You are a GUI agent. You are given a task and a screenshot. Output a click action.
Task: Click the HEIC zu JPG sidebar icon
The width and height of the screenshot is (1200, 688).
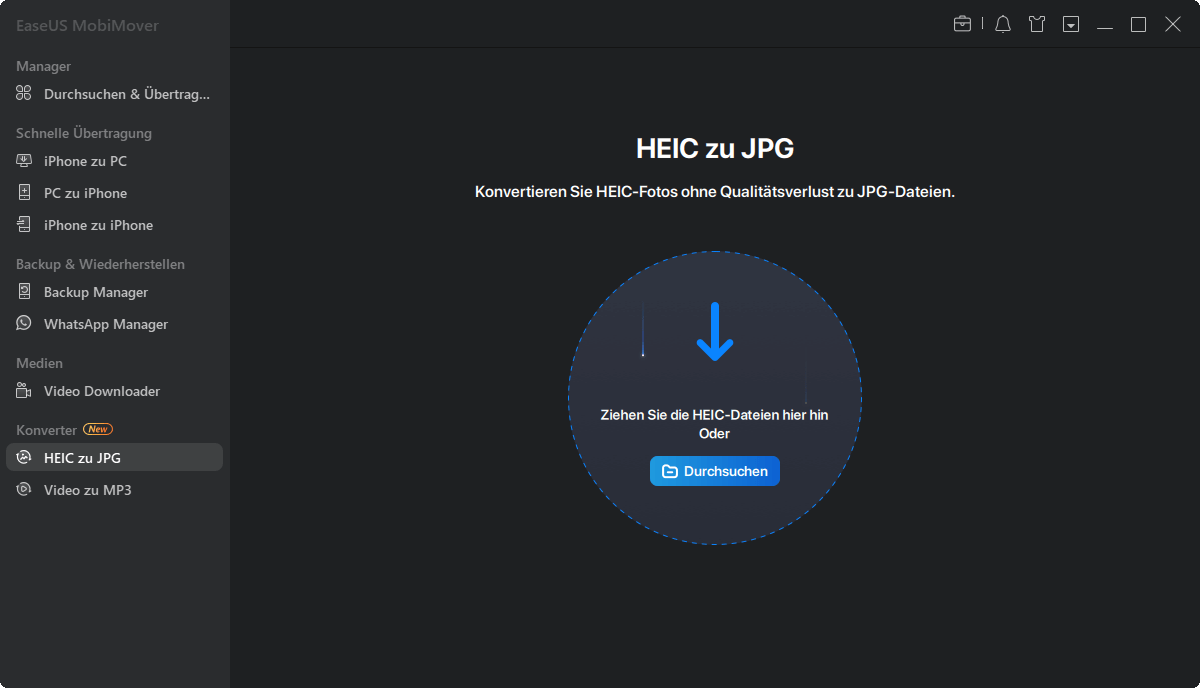pyautogui.click(x=24, y=458)
